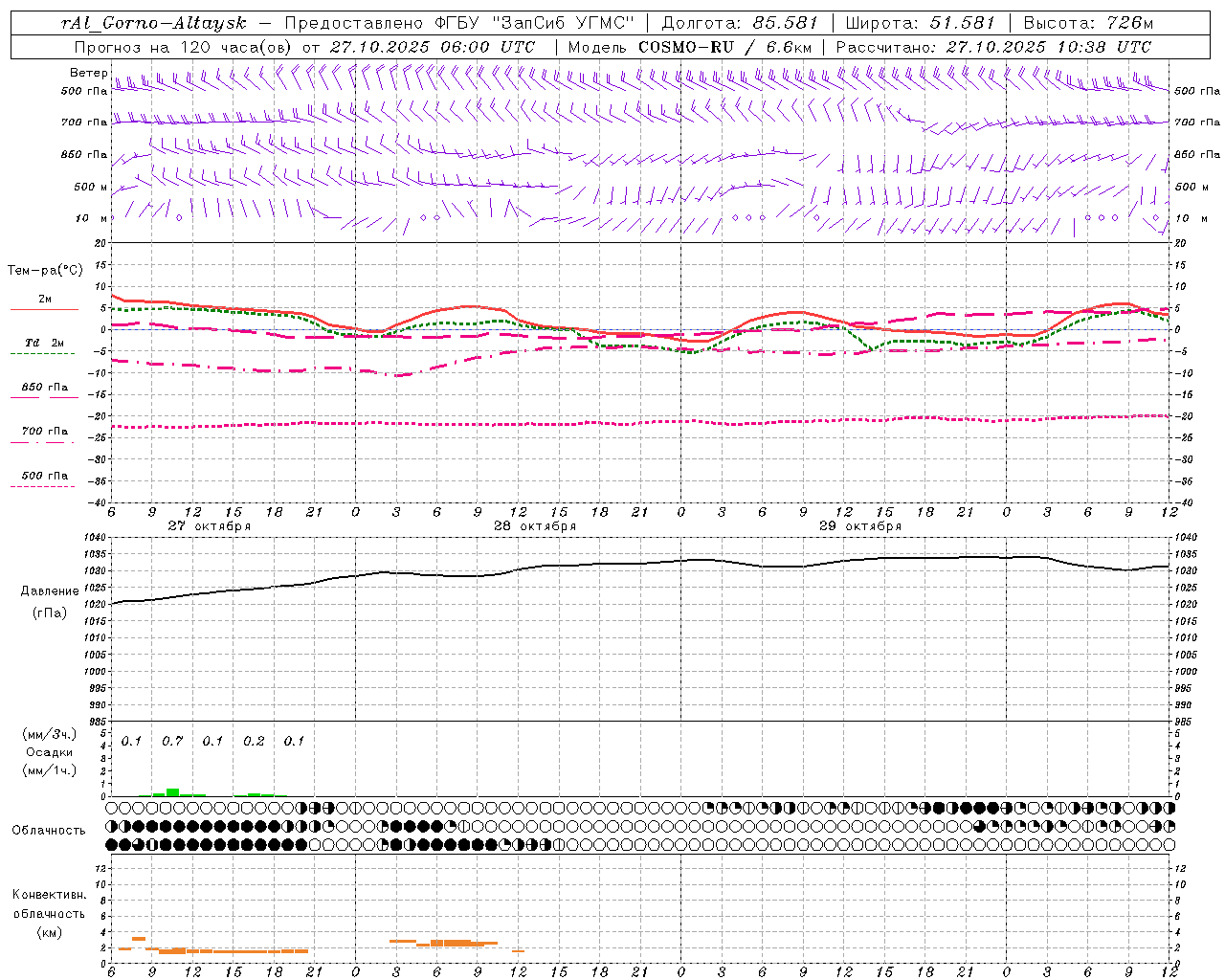
Task: Select the Облачность cloud cover label
Action: pyautogui.click(x=49, y=831)
